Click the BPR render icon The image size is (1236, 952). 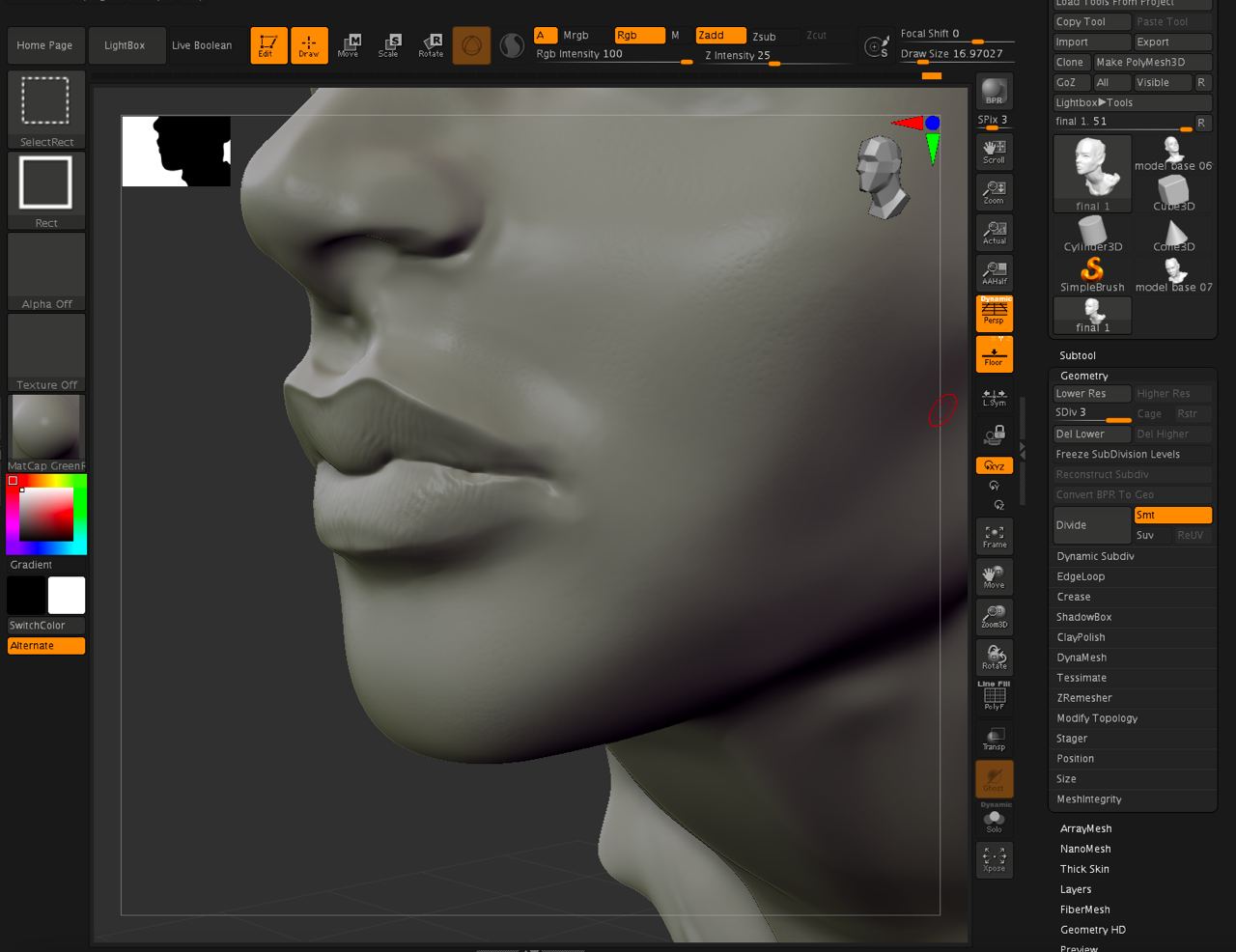[994, 92]
